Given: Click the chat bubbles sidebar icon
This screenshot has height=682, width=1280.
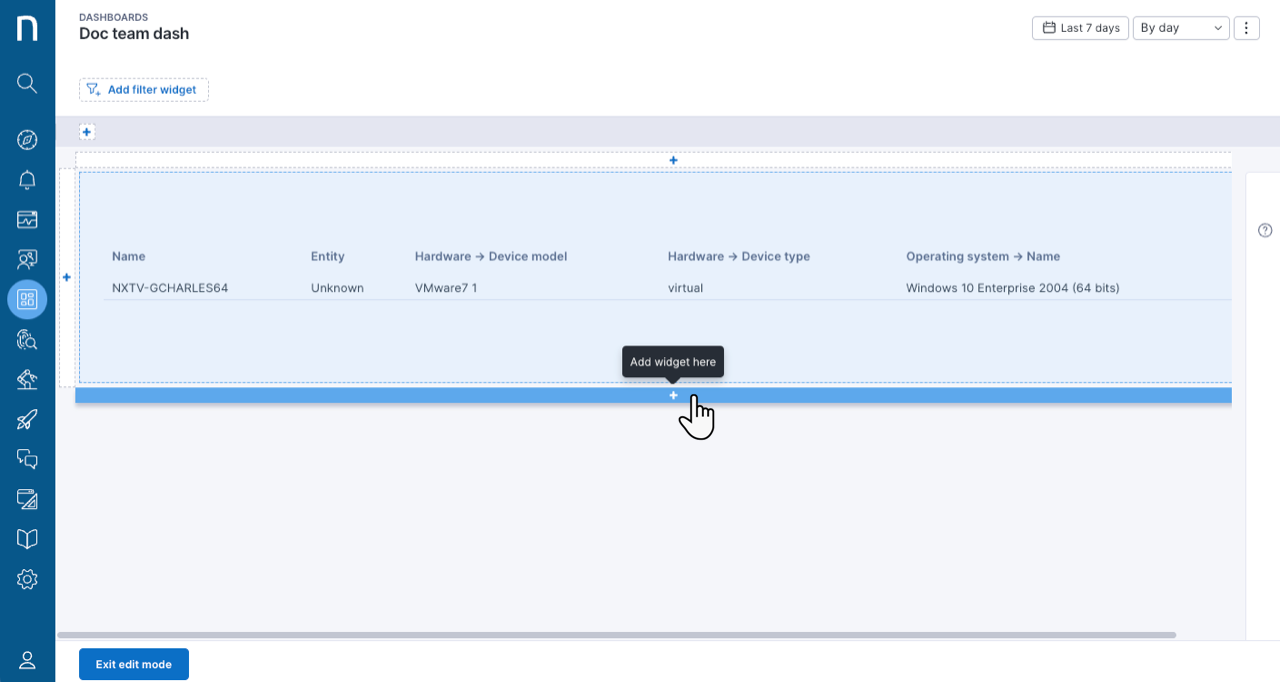Looking at the screenshot, I should point(27,459).
